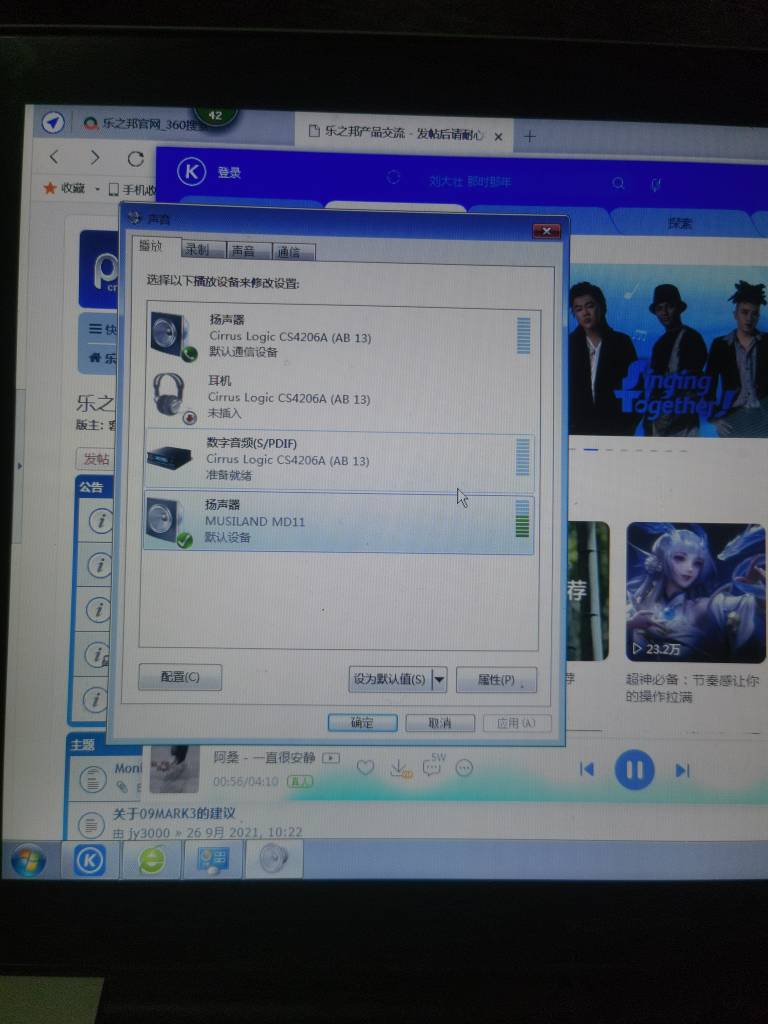Expand the Set Default dropdown arrow
Screen dimensions: 768x1024
[x=438, y=680]
